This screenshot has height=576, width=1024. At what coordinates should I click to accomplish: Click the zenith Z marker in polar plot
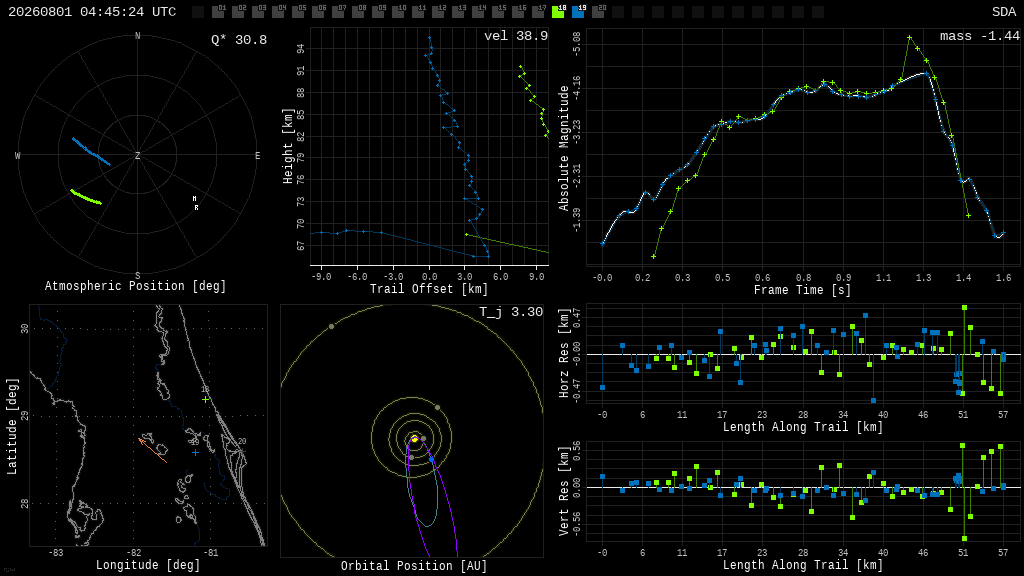point(137,155)
